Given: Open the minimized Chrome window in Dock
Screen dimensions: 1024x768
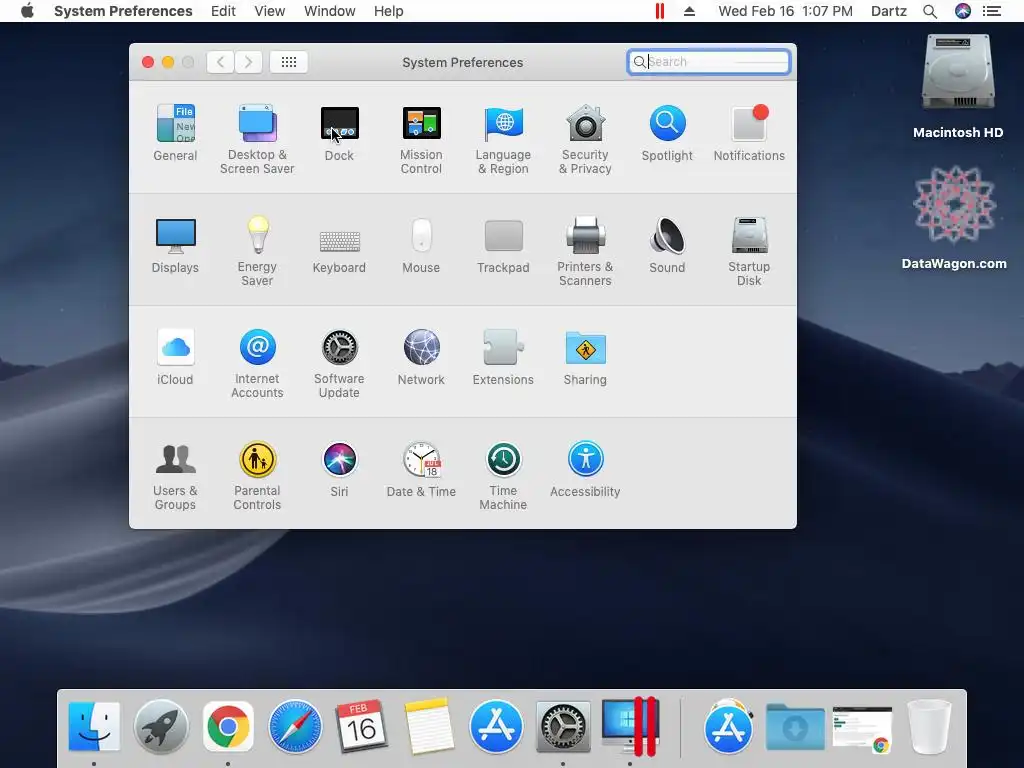Looking at the screenshot, I should pyautogui.click(x=862, y=729).
